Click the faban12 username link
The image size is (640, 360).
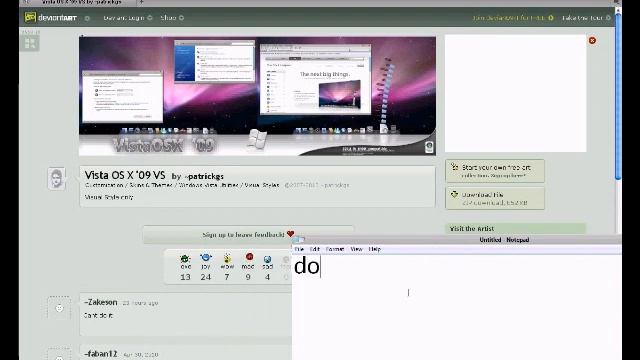[100, 354]
